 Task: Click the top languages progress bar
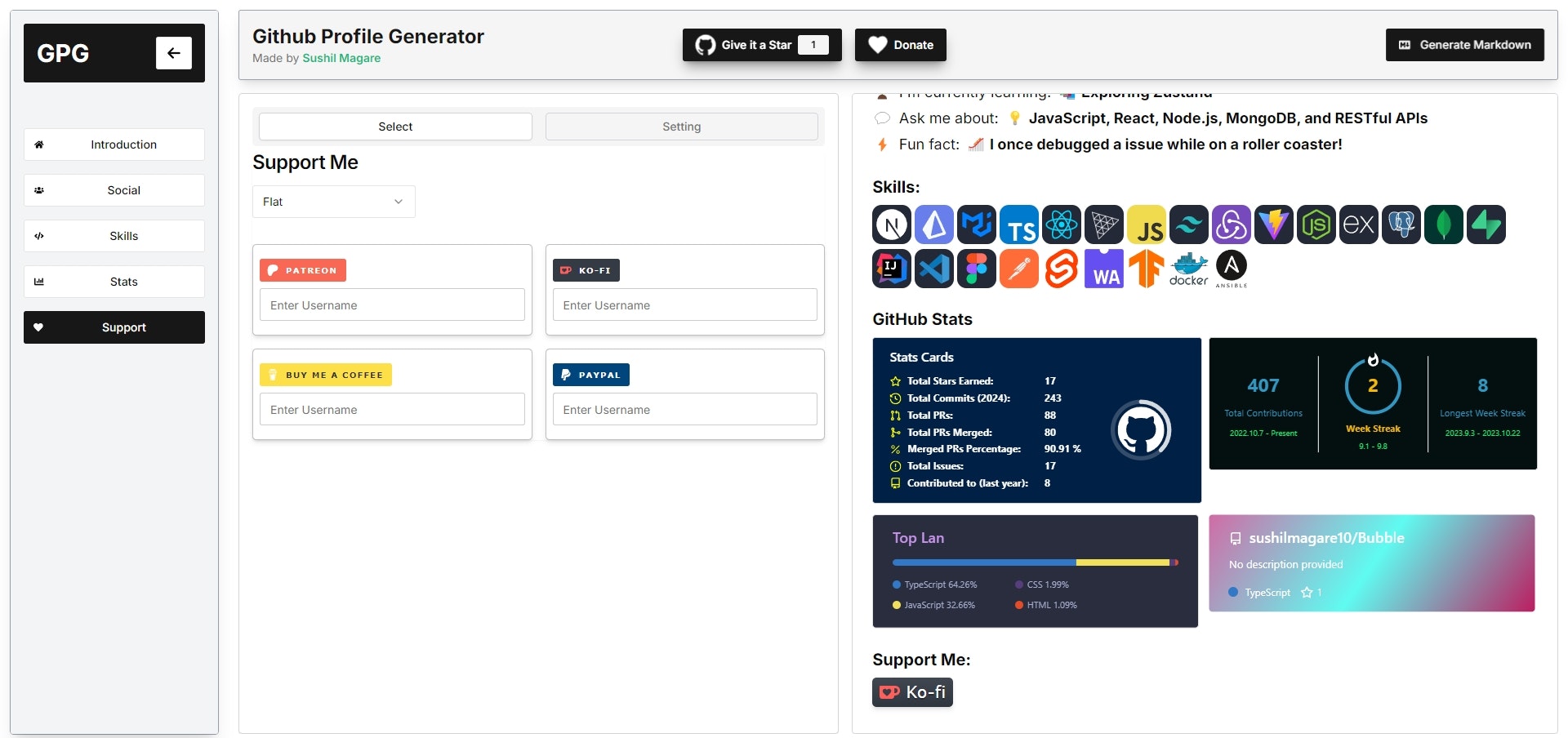[1036, 562]
